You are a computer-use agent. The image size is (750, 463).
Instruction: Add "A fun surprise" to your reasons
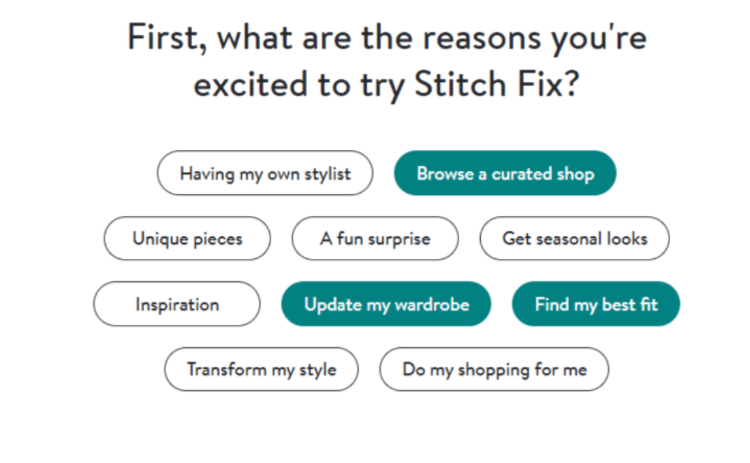[x=375, y=238]
